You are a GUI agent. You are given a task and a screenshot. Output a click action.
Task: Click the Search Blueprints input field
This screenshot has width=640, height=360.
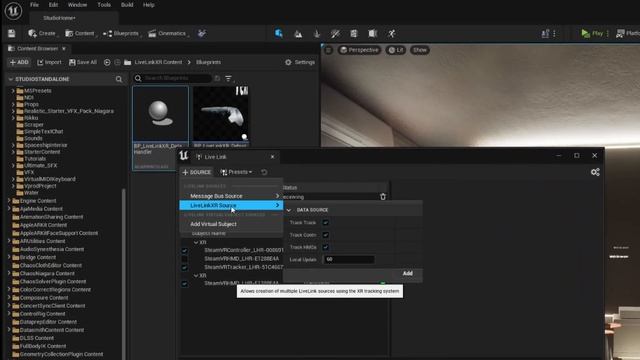click(x=172, y=78)
